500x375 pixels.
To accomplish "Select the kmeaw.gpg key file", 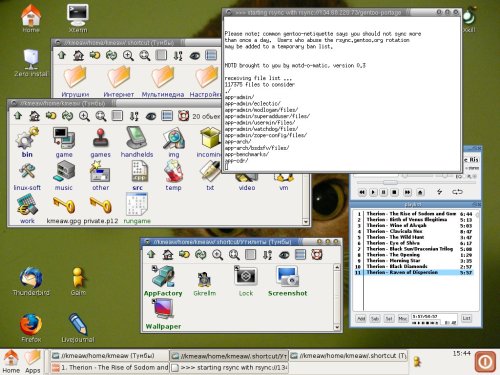I will (63, 210).
